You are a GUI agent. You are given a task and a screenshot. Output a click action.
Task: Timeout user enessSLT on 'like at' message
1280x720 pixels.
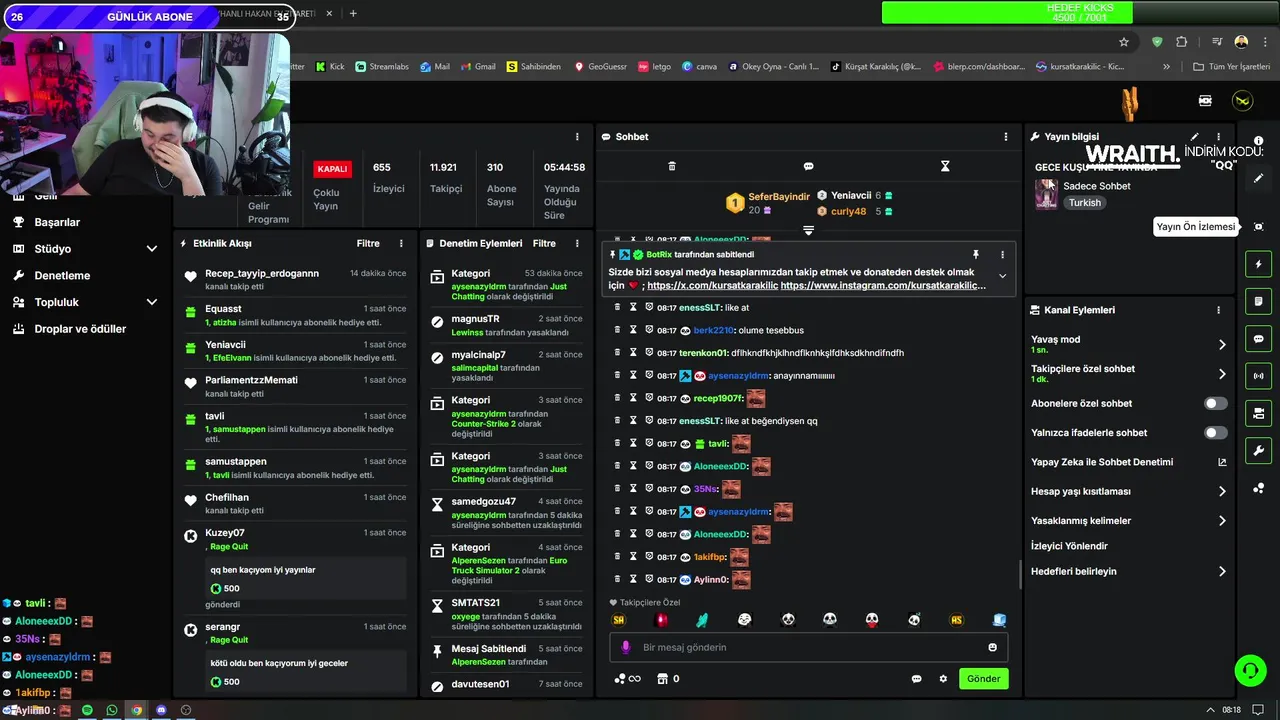tap(633, 307)
